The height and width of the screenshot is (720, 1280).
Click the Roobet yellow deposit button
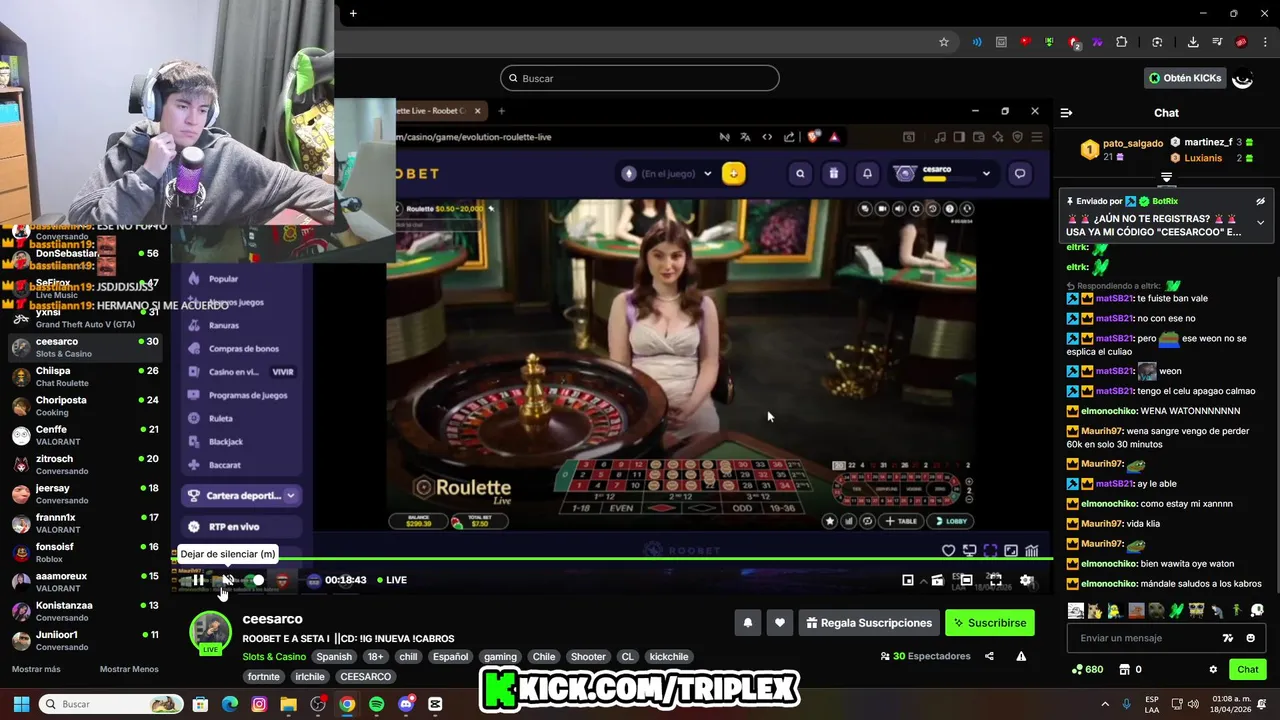(733, 174)
